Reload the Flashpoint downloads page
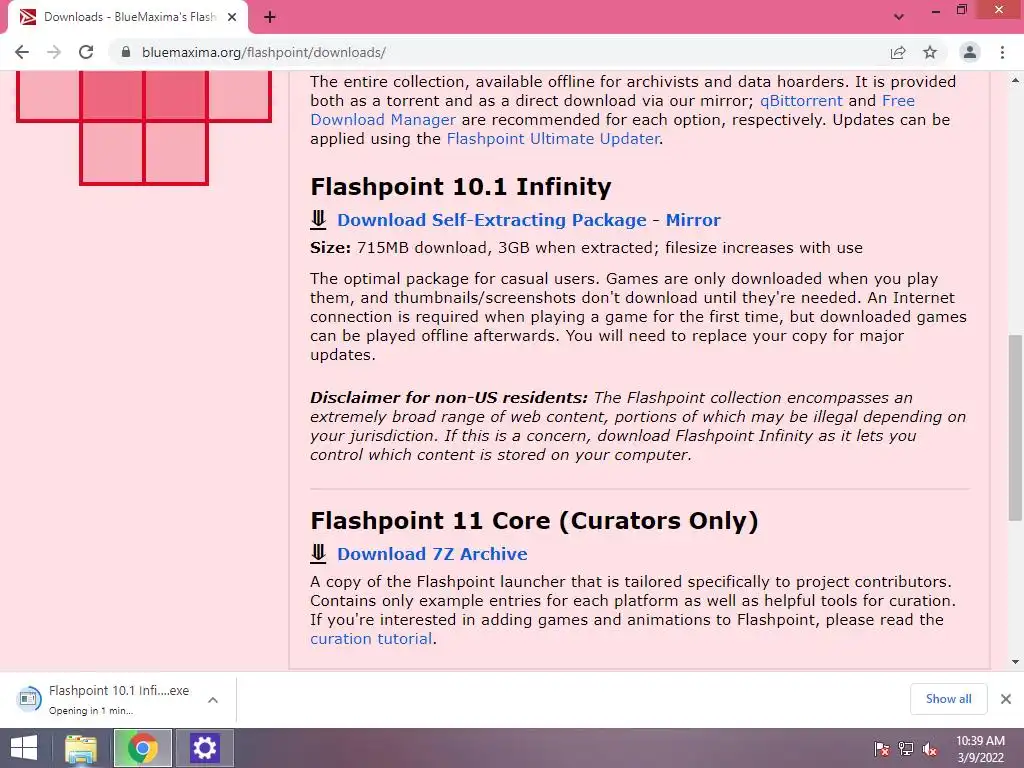 86,52
